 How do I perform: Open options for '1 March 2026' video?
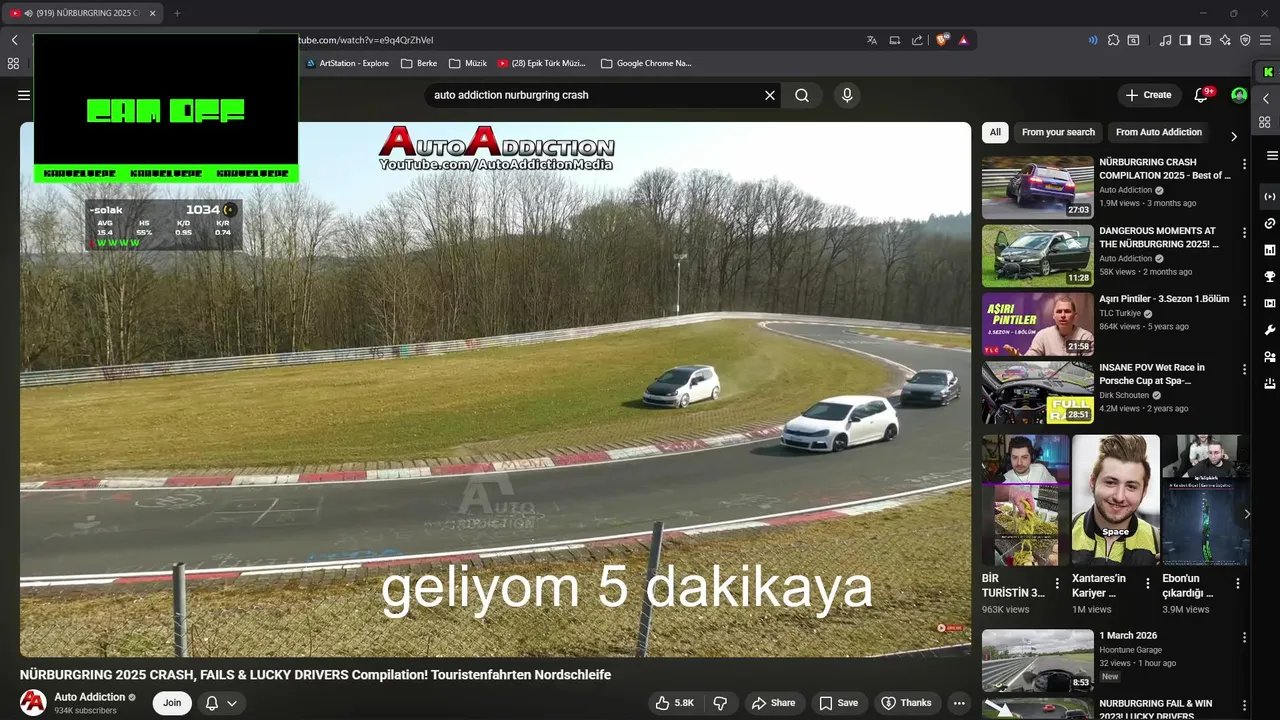point(1244,637)
